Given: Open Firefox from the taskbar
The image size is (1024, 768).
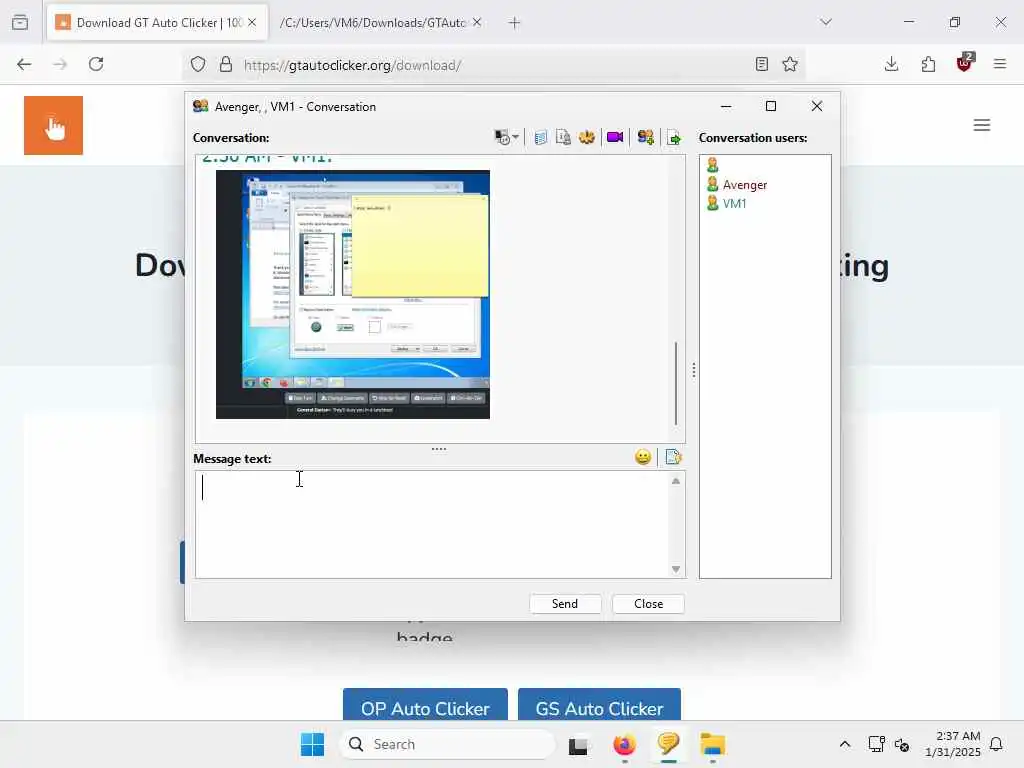Looking at the screenshot, I should (624, 744).
